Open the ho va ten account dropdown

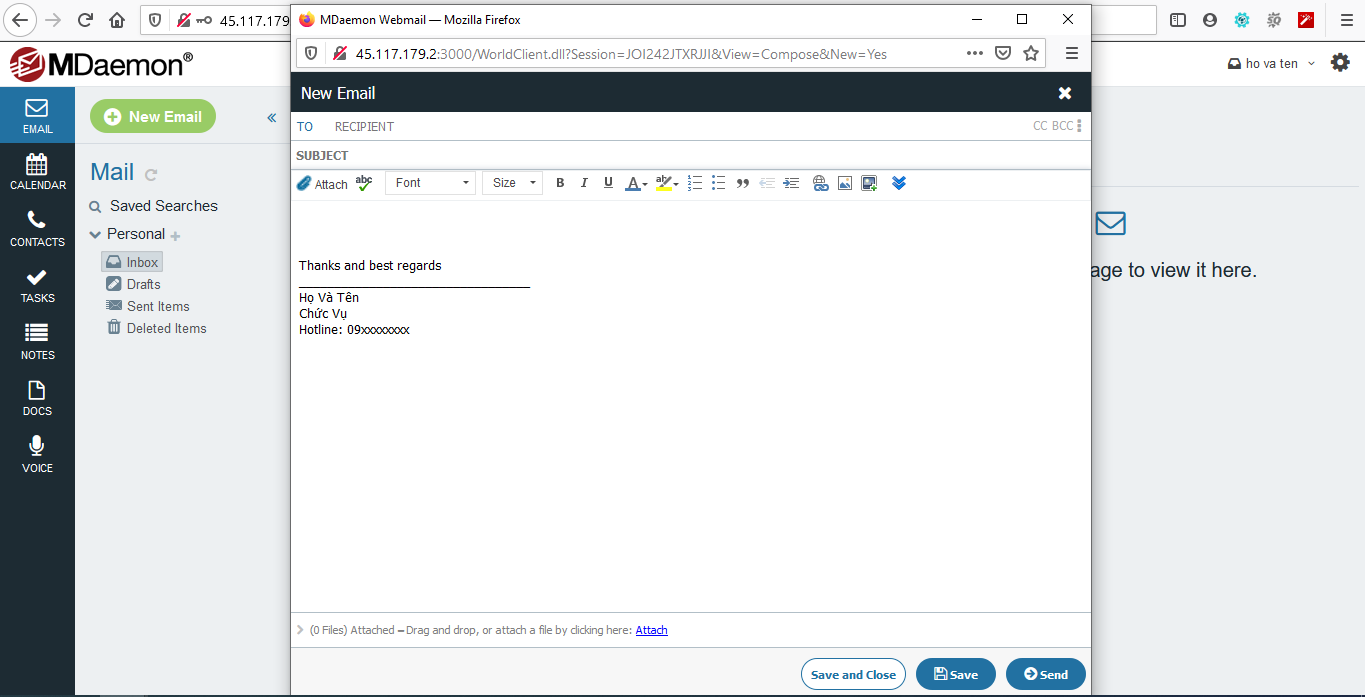click(x=1271, y=63)
